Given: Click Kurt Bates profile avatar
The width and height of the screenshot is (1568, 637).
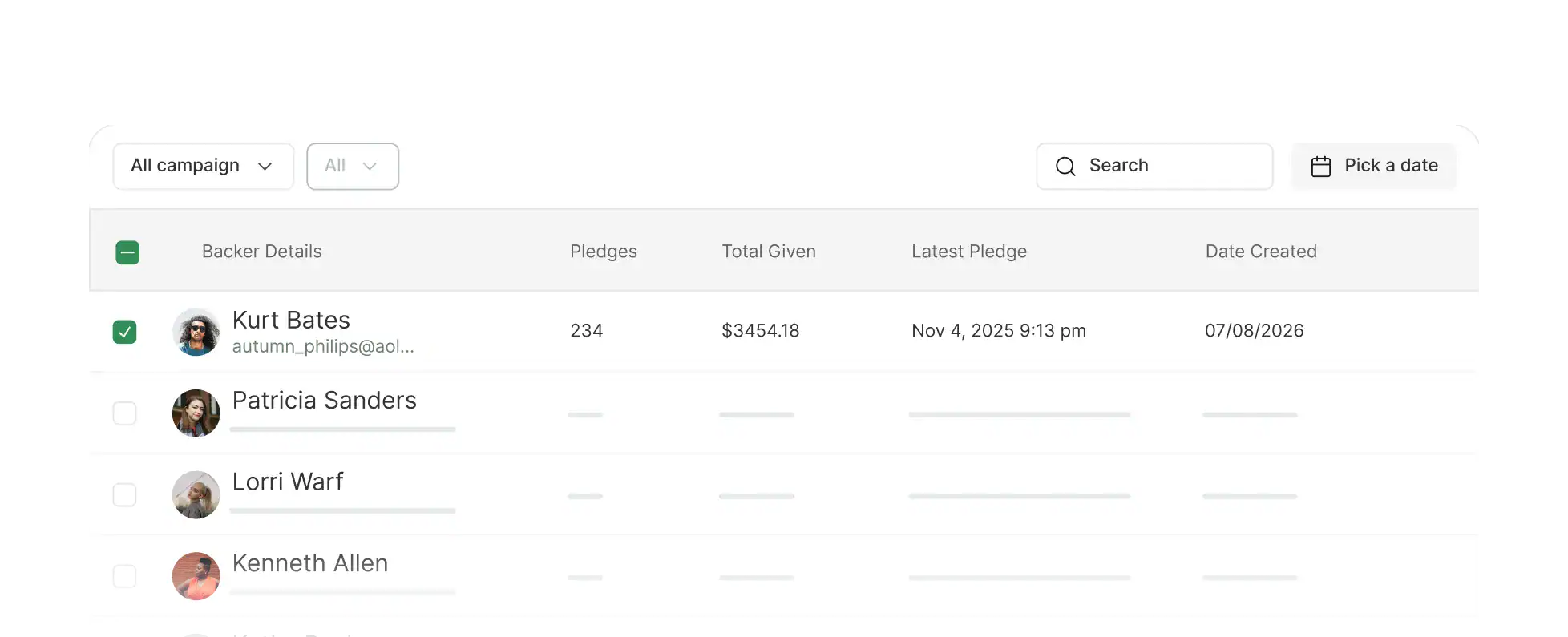Looking at the screenshot, I should (x=196, y=332).
